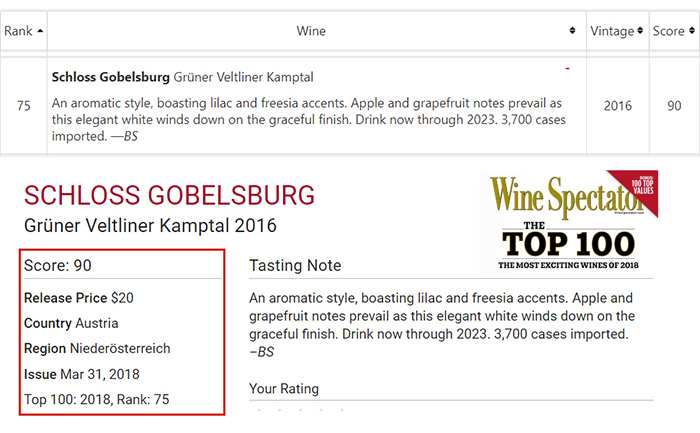Click the Top 100: 2018, Rank: 75 text
Image resolution: width=700 pixels, height=433 pixels.
pyautogui.click(x=97, y=399)
